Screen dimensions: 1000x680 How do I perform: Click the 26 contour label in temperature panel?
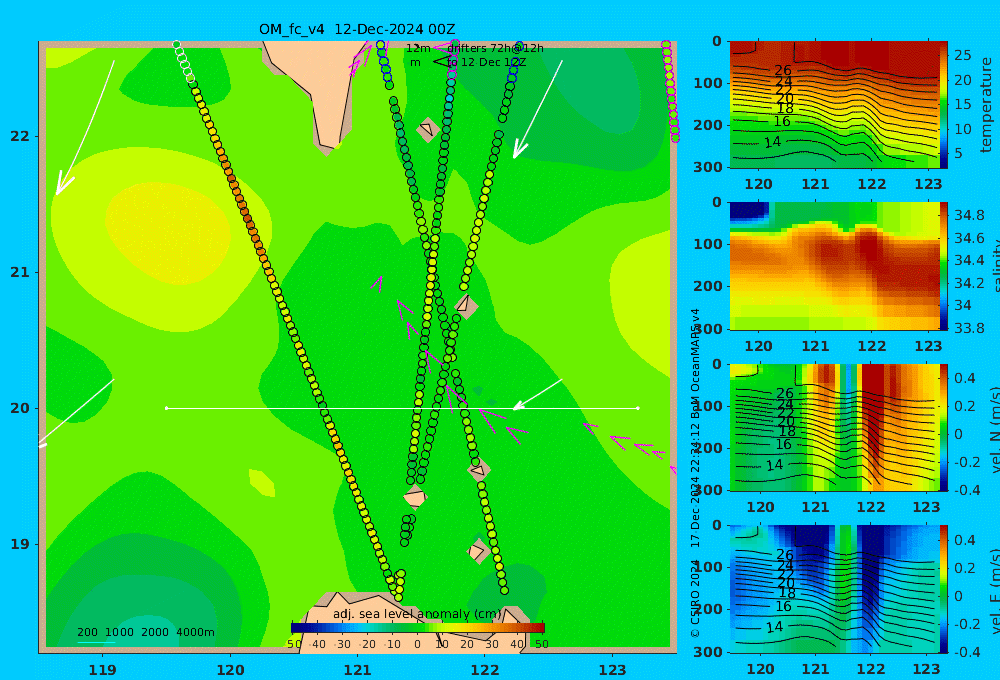point(783,70)
